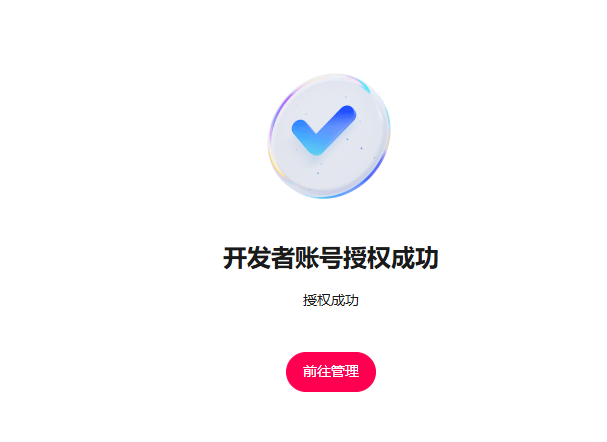Screen dimensions: 607x442
Task: Click the character 功 in the small subtitle
Action: [352, 300]
